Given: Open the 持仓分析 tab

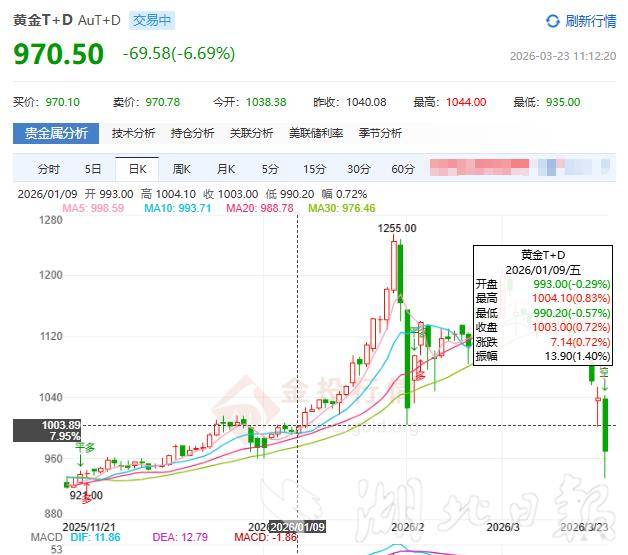Looking at the screenshot, I should click(192, 134).
